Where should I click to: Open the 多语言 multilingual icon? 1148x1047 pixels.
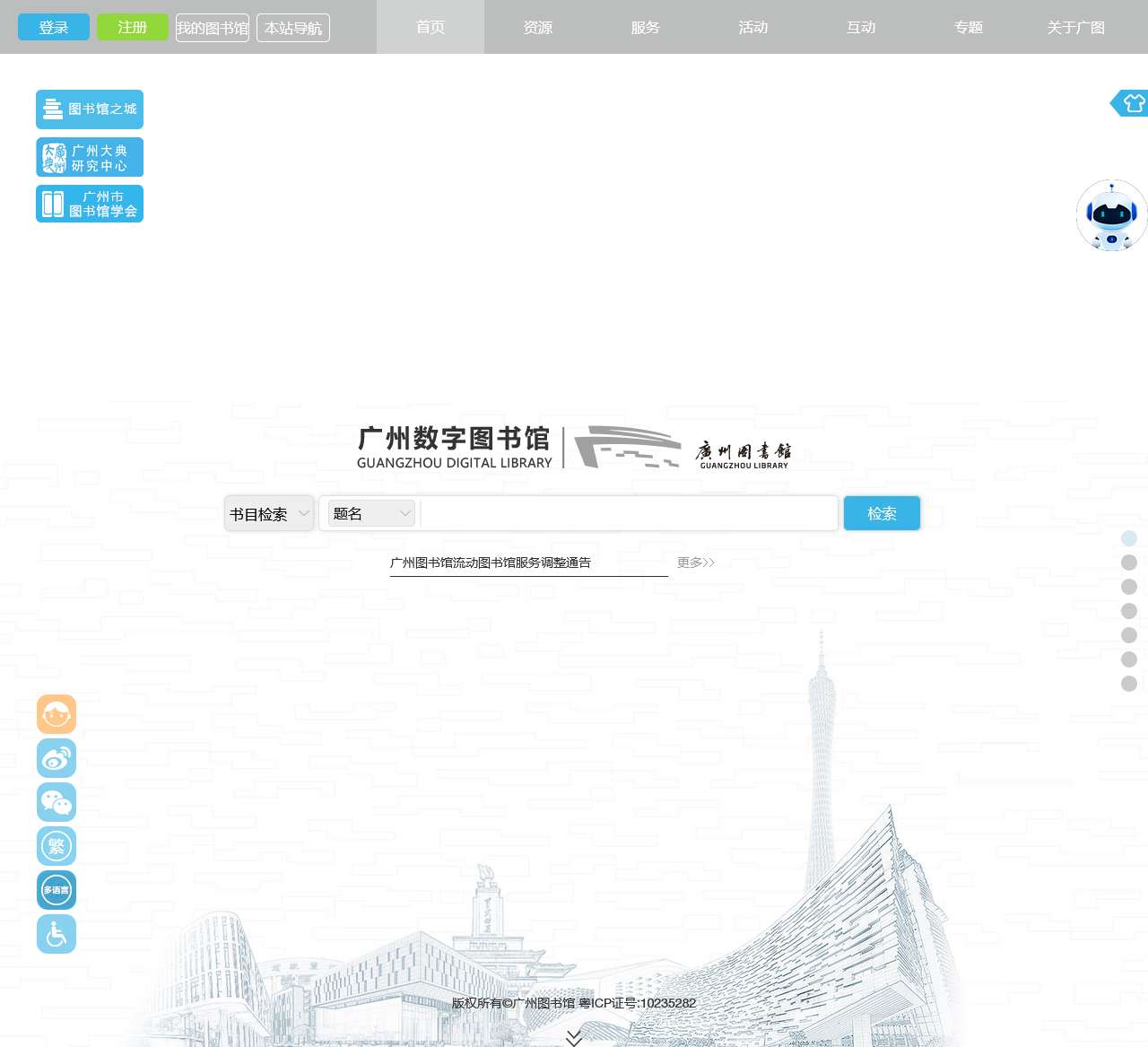[57, 891]
